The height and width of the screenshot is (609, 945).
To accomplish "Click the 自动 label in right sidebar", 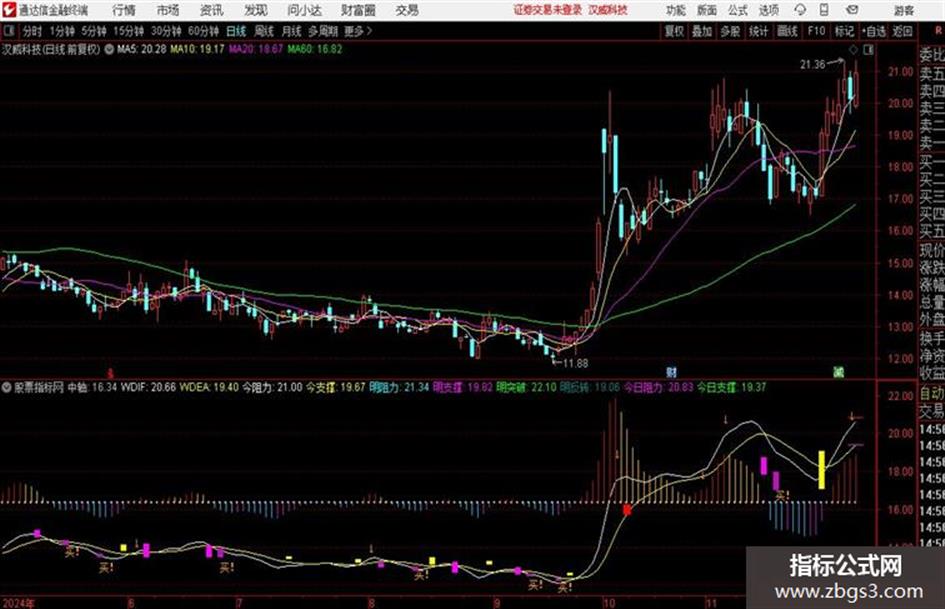I will pyautogui.click(x=932, y=394).
